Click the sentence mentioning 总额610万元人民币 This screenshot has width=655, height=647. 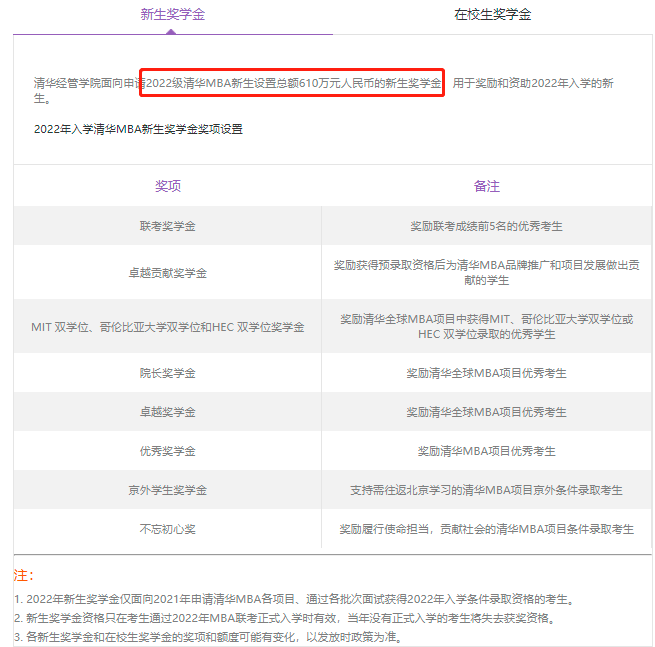[x=324, y=90]
